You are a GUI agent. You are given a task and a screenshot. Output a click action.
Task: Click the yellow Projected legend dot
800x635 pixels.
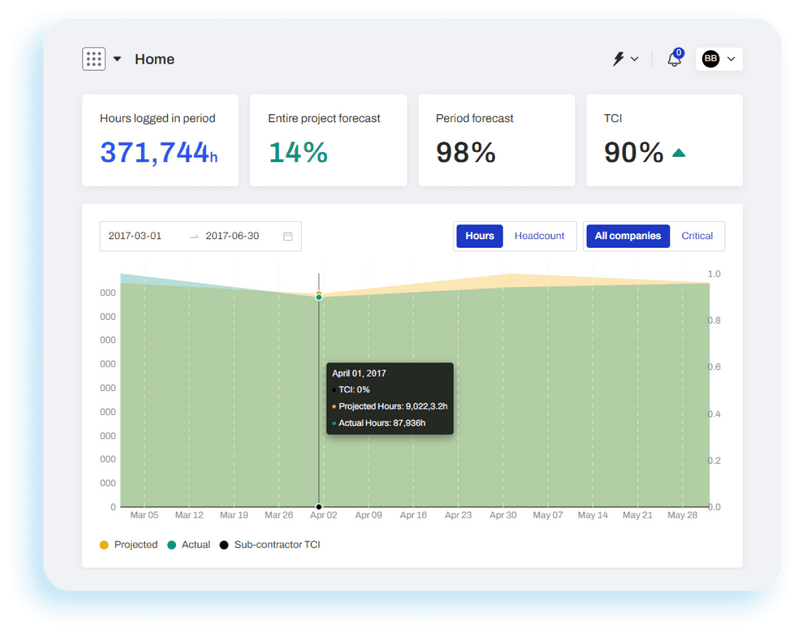click(102, 545)
